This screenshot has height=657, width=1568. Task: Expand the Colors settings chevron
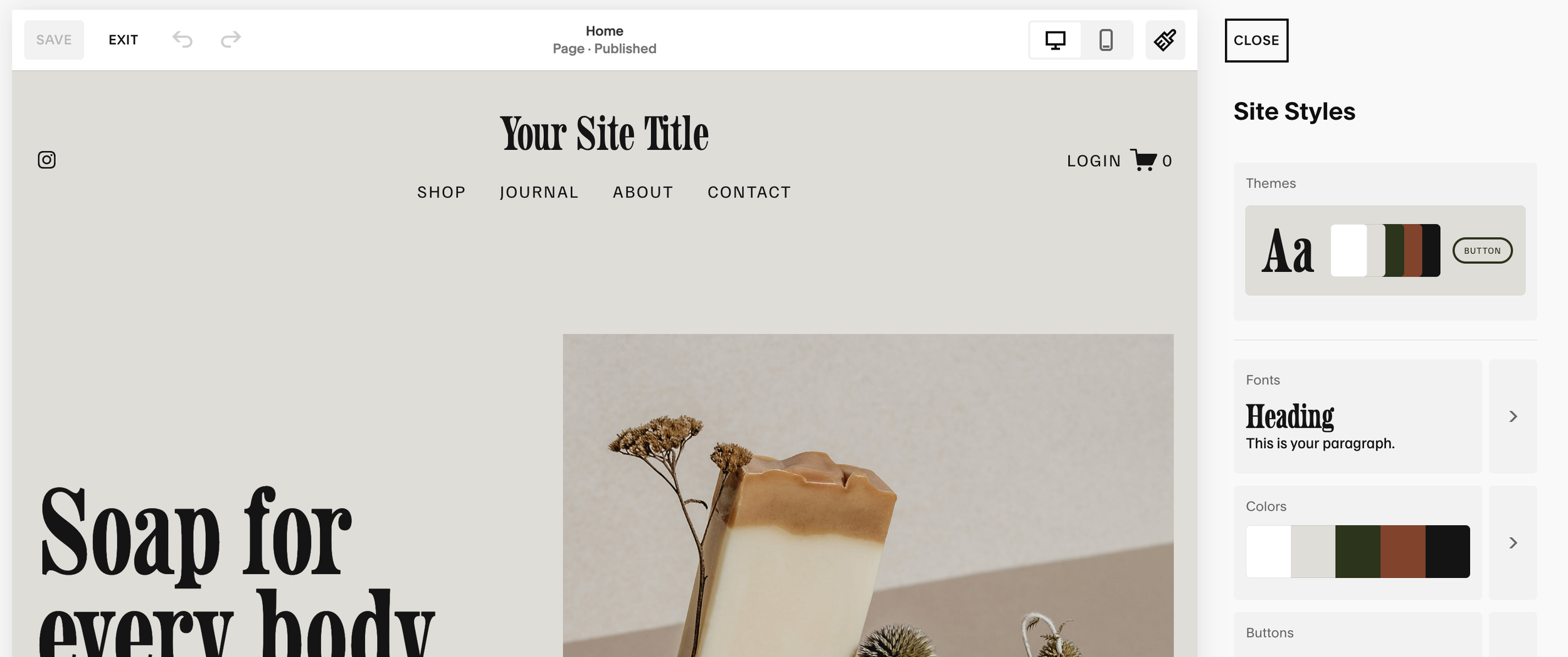click(x=1513, y=543)
